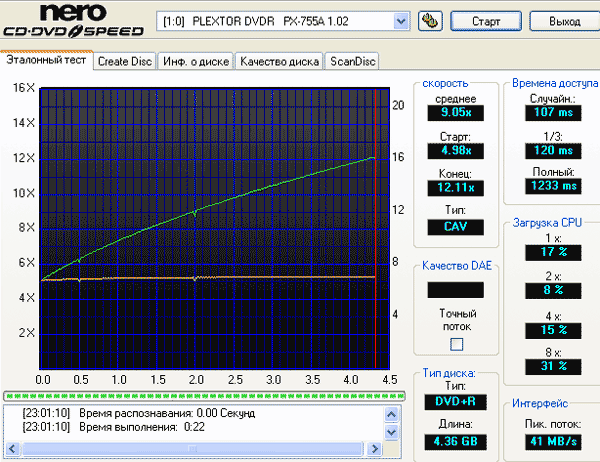Click the start speed value 4.98x

pyautogui.click(x=455, y=150)
